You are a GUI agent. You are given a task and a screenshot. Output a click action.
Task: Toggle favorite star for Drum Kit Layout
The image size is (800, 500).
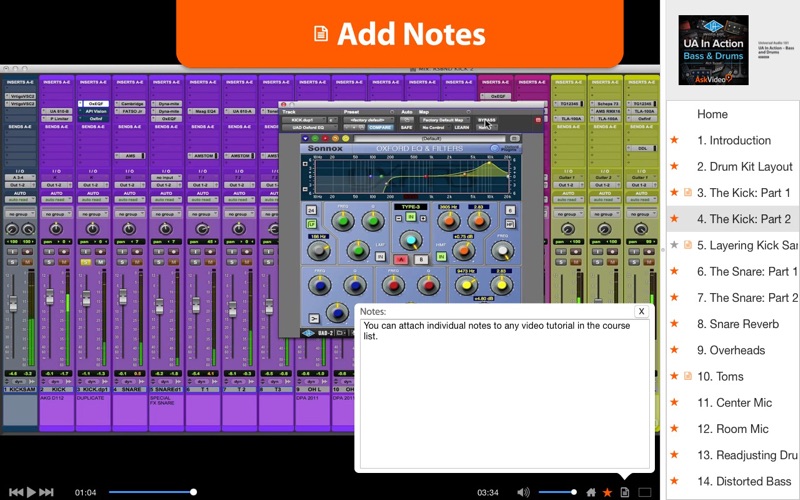[674, 166]
